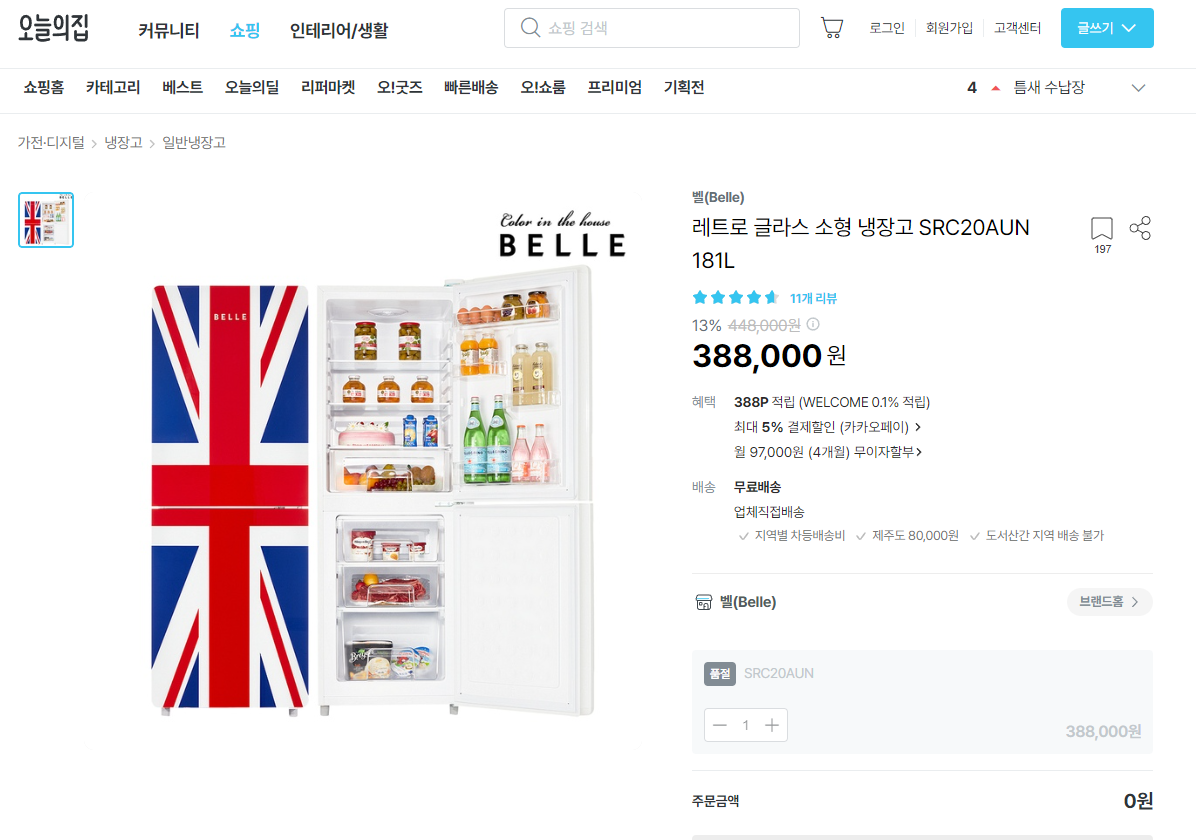Click the star rating icons
1196x840 pixels.
pos(735,298)
